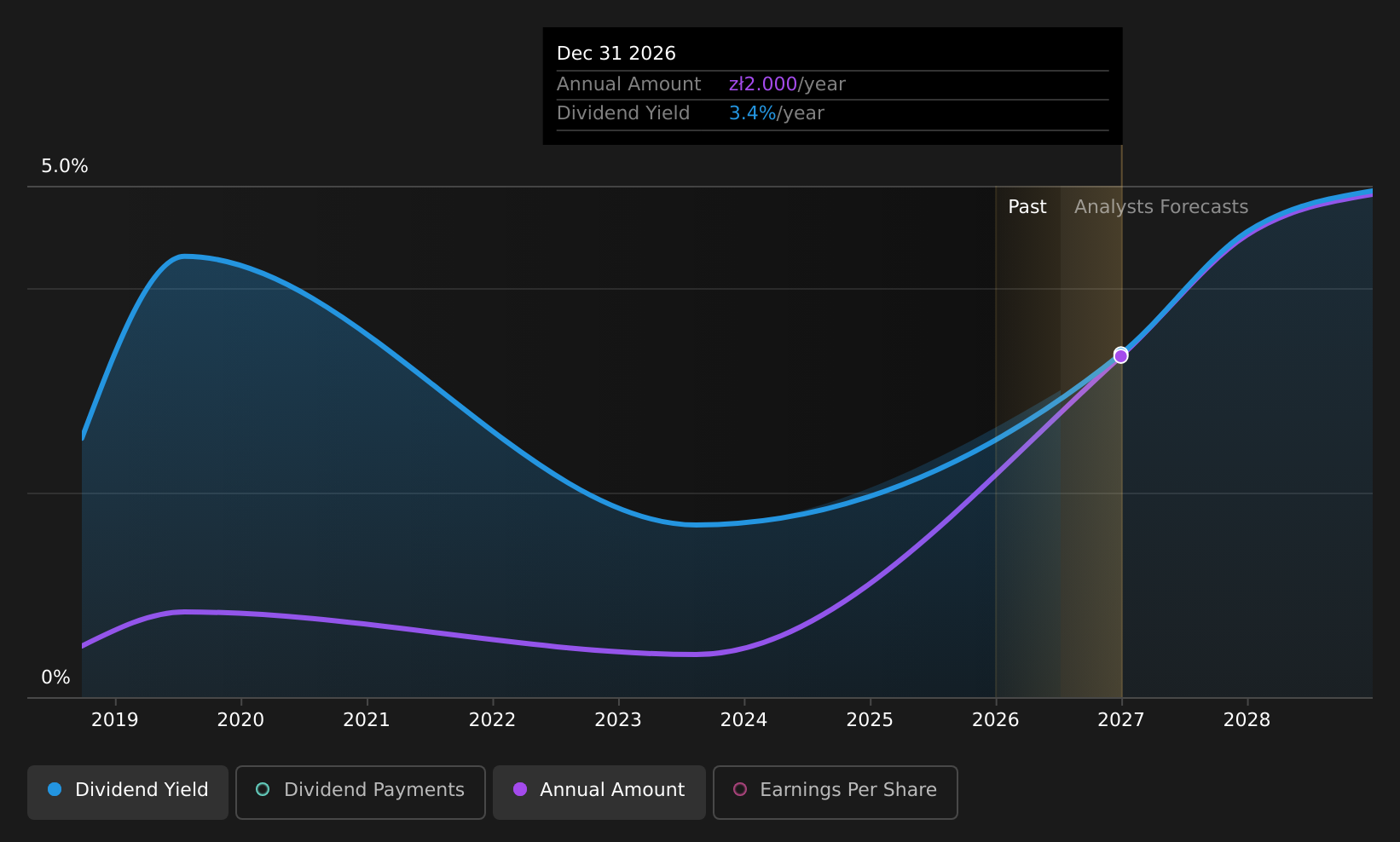Select the 2026 x-axis label

click(996, 720)
